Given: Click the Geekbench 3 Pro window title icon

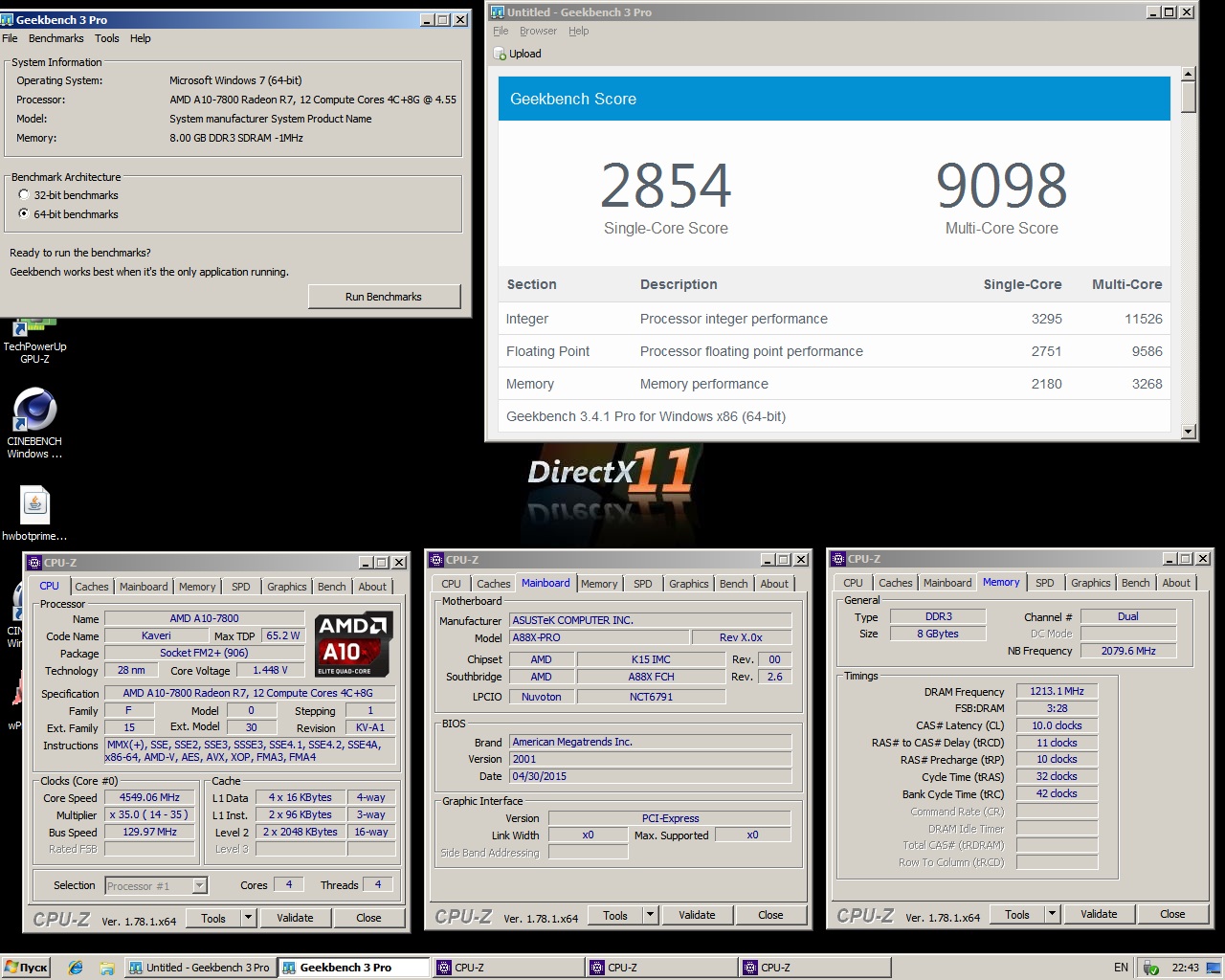Looking at the screenshot, I should click(x=8, y=19).
